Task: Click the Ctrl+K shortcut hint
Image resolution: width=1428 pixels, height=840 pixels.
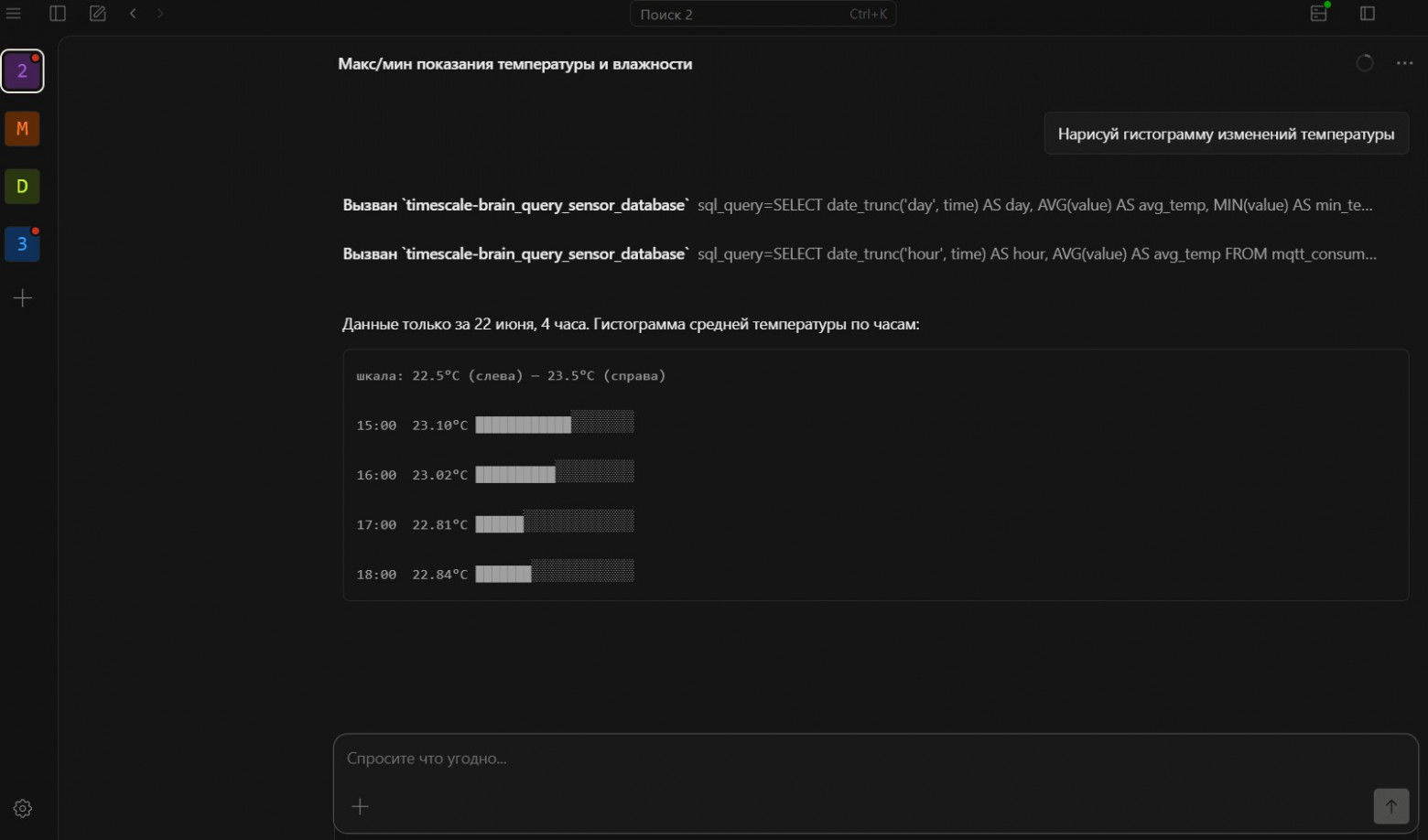Action: [868, 14]
